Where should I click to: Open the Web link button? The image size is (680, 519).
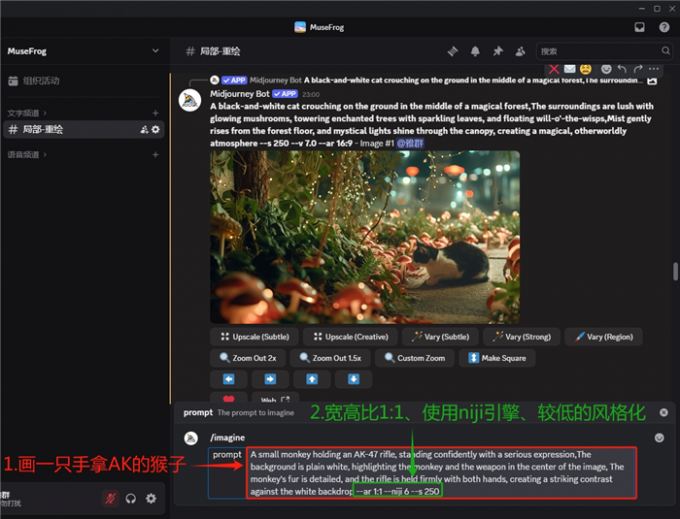275,397
